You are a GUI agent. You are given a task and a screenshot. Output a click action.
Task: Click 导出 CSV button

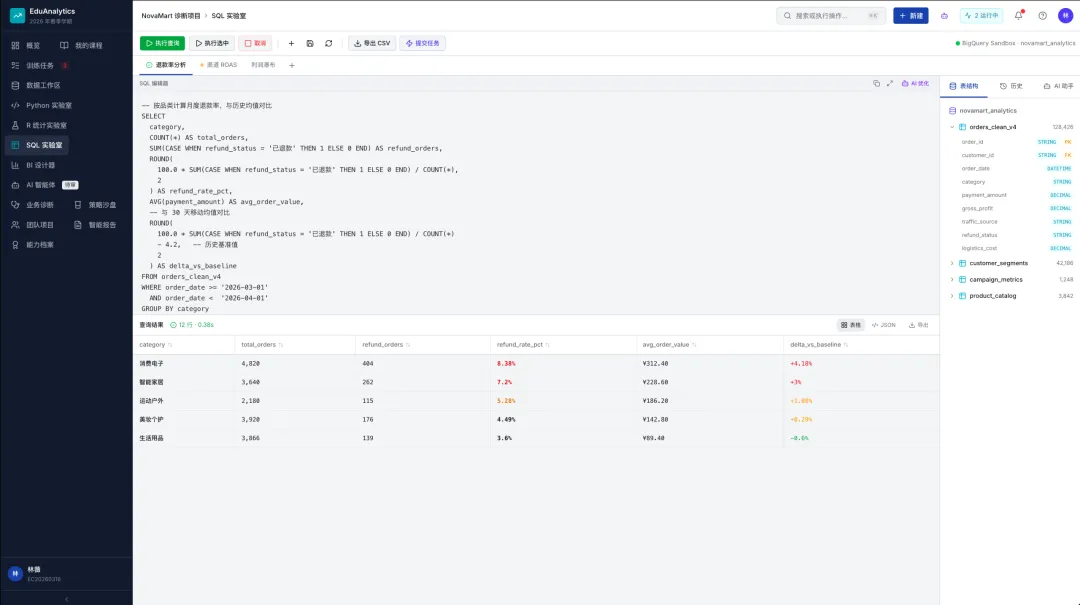point(372,43)
